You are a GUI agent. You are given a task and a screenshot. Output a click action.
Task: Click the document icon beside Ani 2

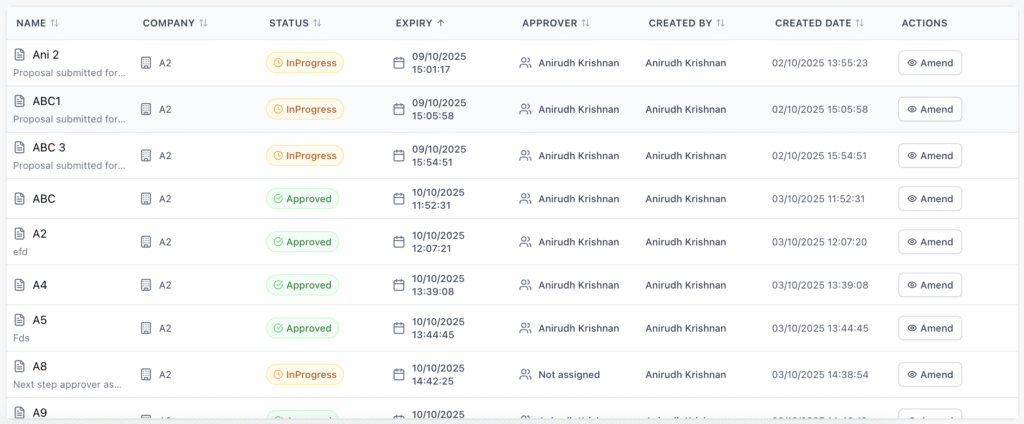click(x=19, y=54)
